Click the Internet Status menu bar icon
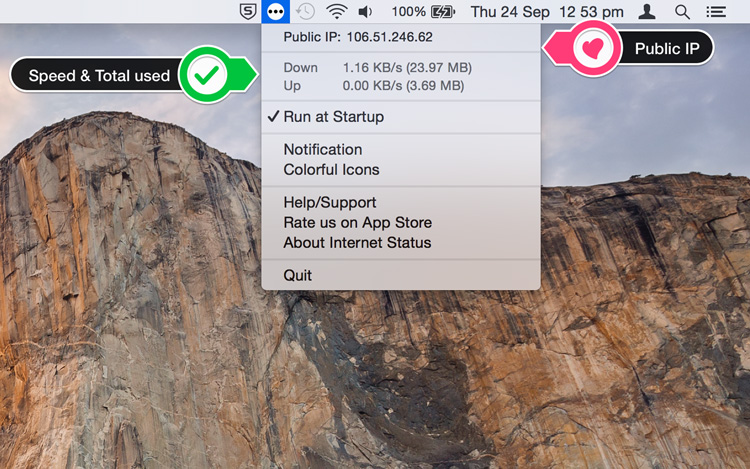The height and width of the screenshot is (469, 750). click(x=276, y=12)
